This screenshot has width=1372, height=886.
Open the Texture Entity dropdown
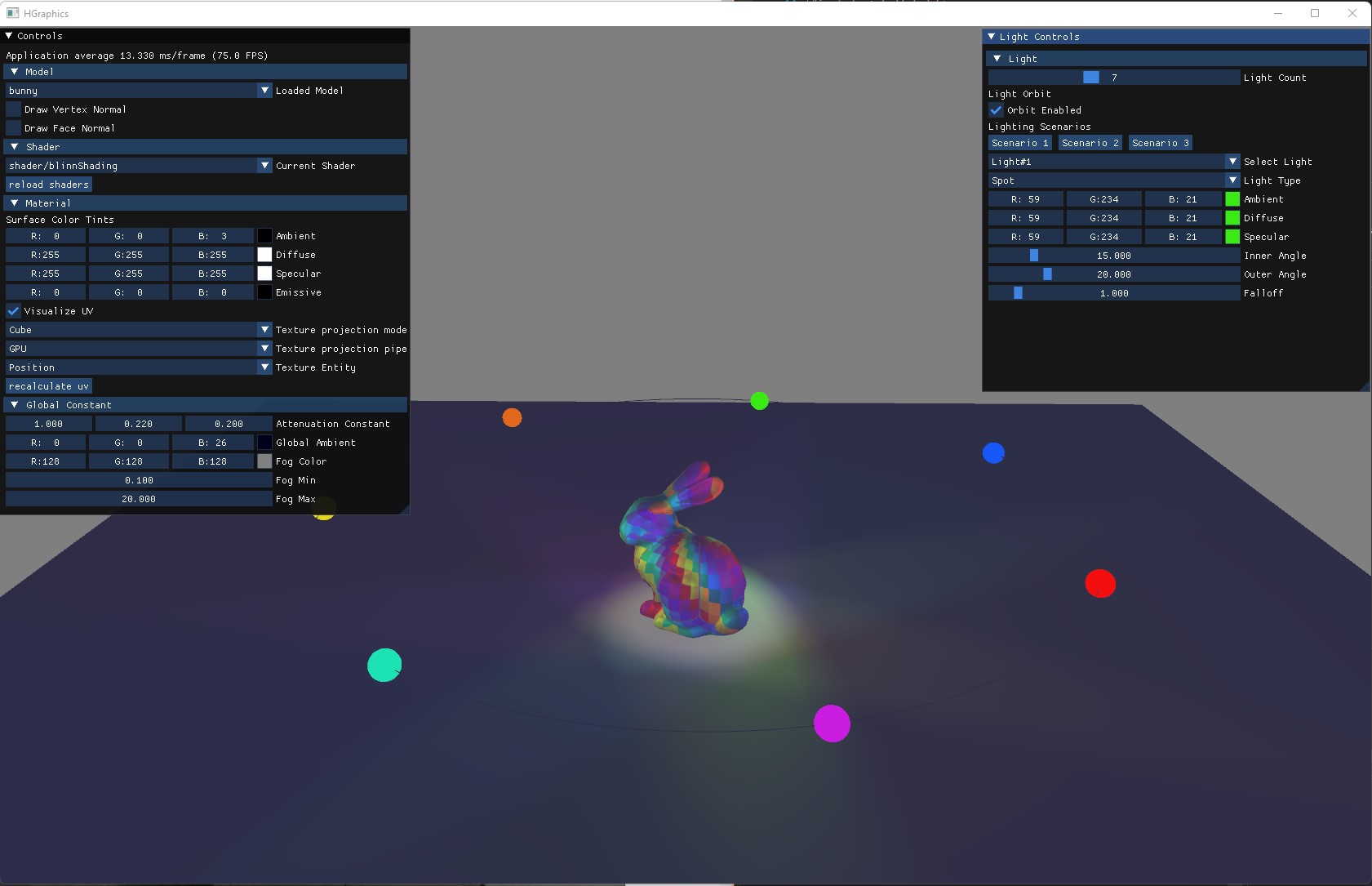[x=139, y=367]
